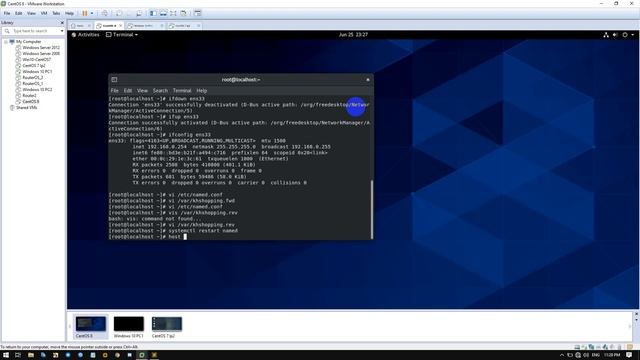Open VMware Tabs menu
The width and height of the screenshot is (640, 360).
click(x=56, y=13)
